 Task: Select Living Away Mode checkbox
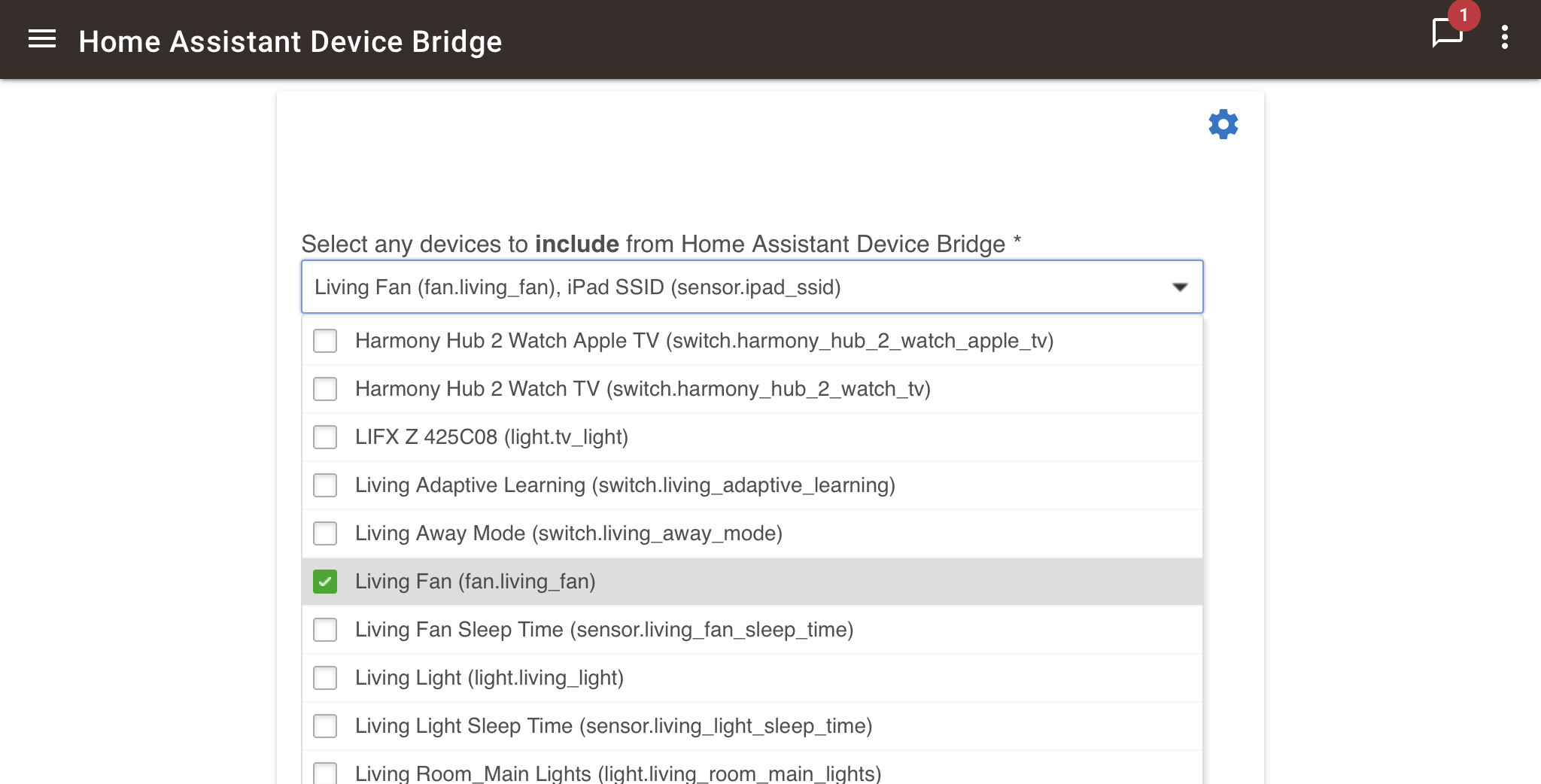coord(325,533)
